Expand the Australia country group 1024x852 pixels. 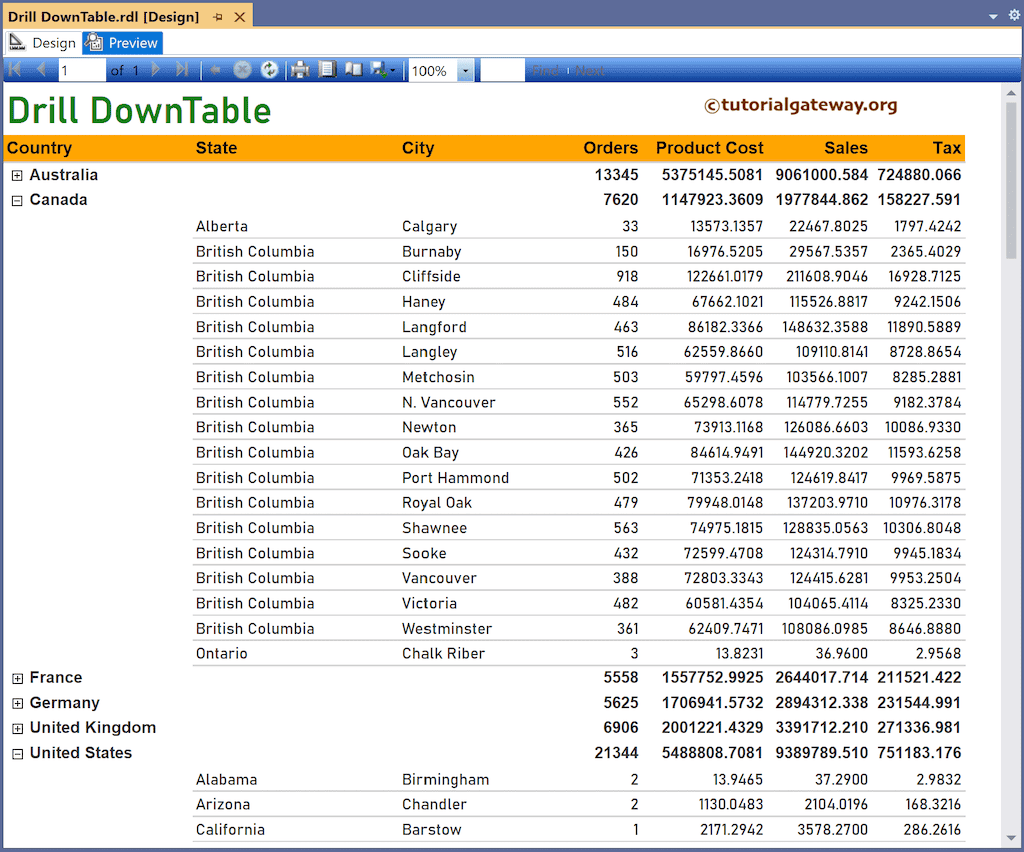point(16,174)
